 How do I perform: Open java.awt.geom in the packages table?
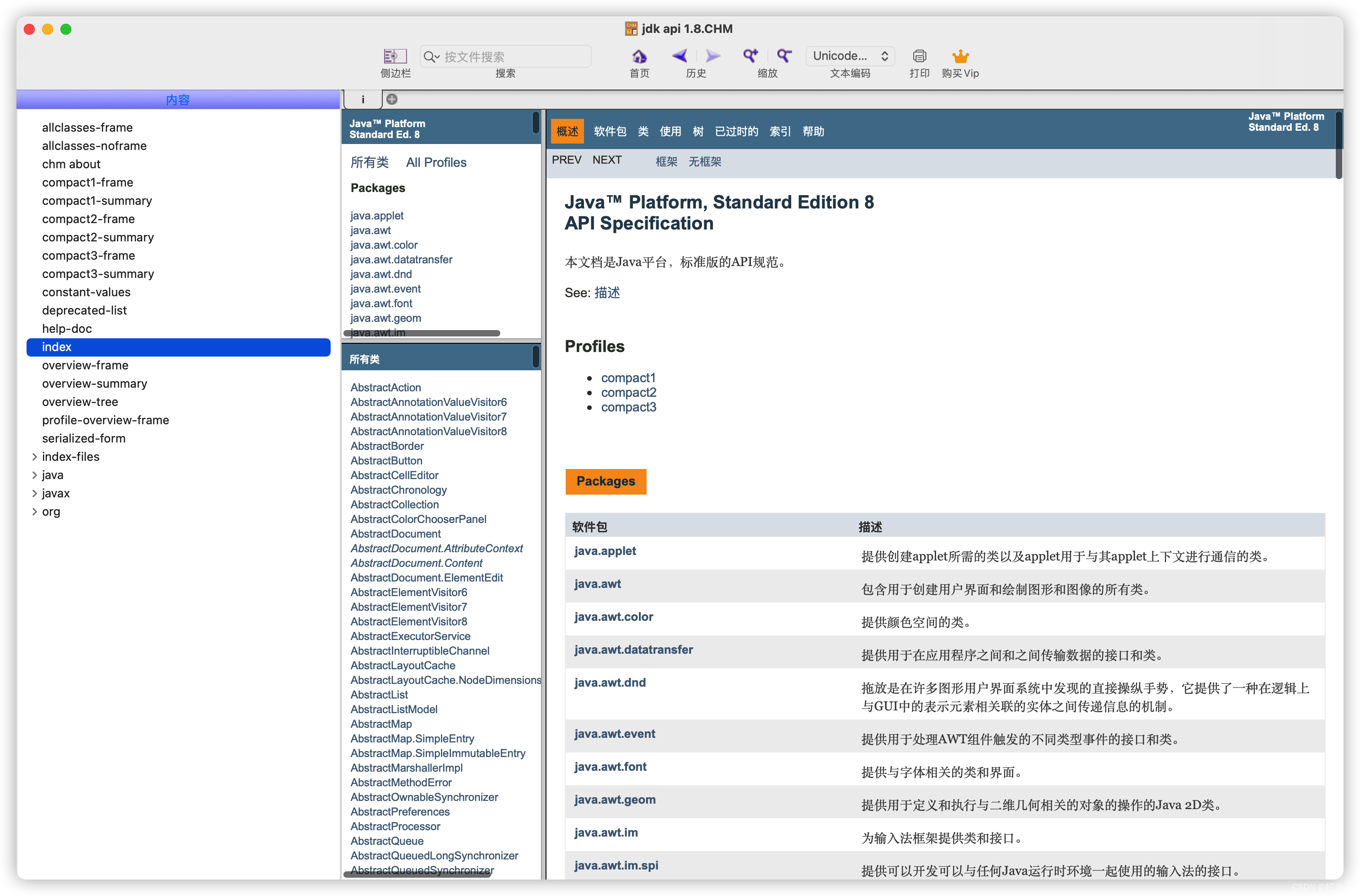615,800
